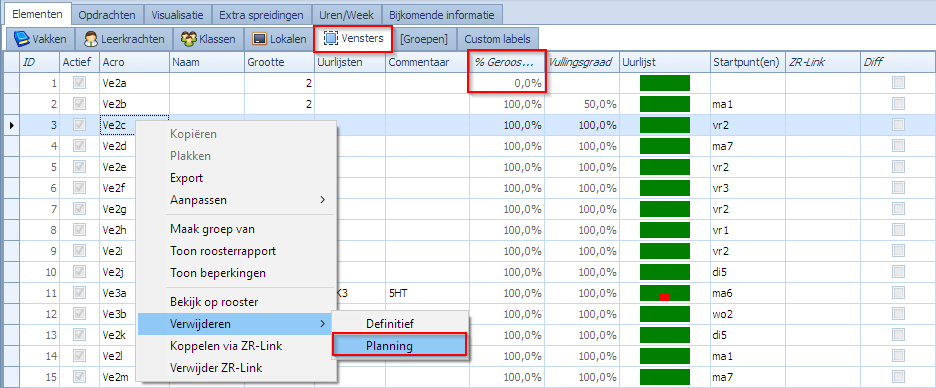The height and width of the screenshot is (388, 936).
Task: Click the row selector for row 1
Action: point(12,83)
